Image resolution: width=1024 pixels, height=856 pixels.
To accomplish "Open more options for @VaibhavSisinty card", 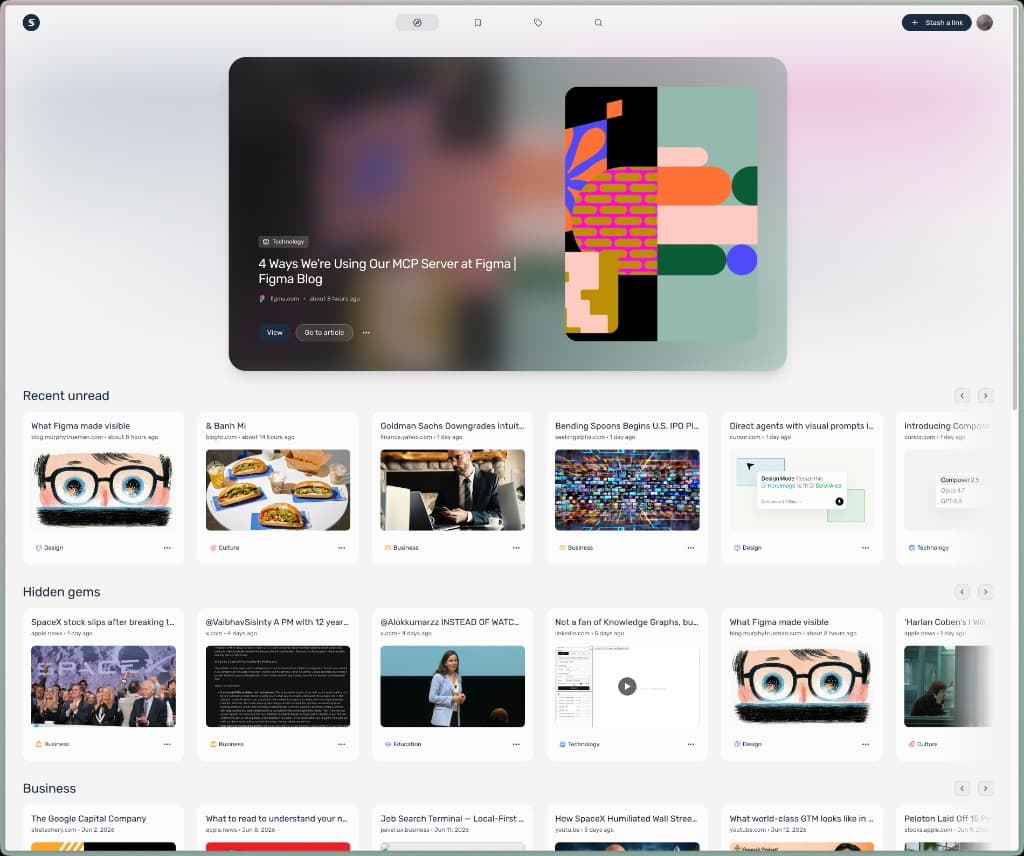I will click(342, 744).
